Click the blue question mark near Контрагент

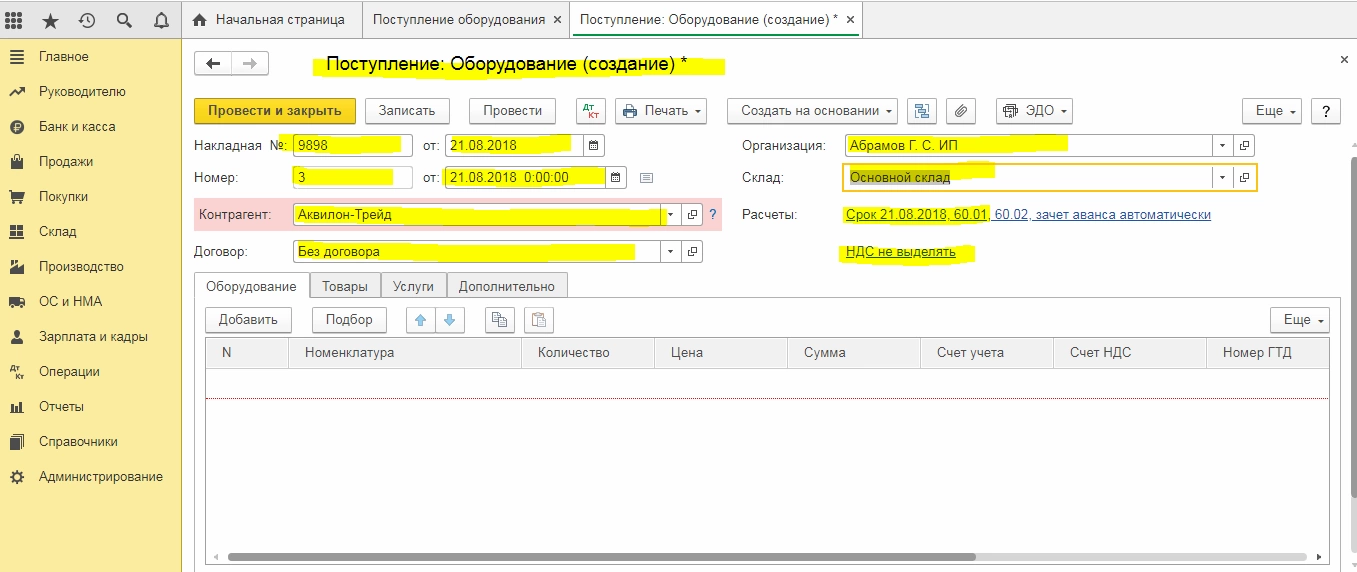pyautogui.click(x=713, y=215)
